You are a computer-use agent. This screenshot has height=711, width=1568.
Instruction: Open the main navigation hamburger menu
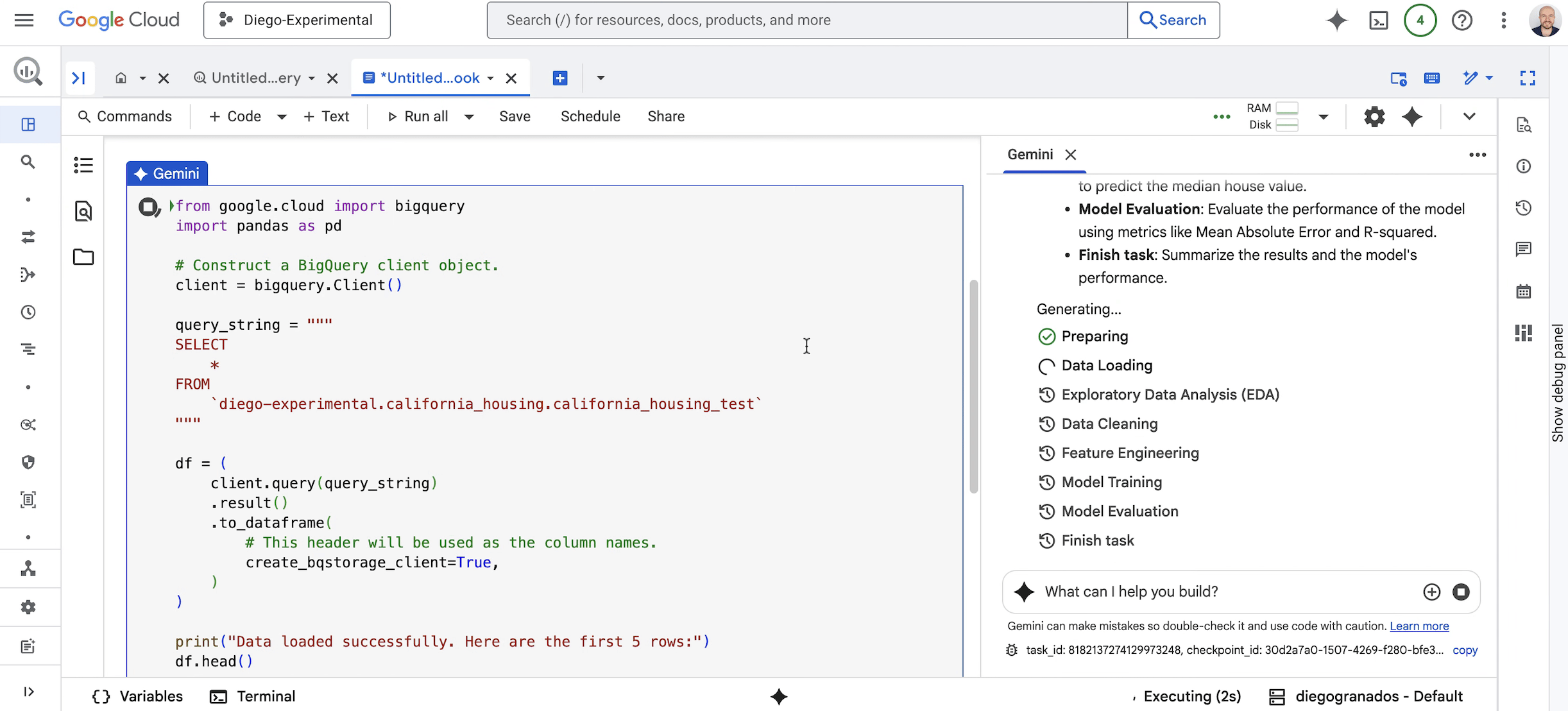pos(24,20)
